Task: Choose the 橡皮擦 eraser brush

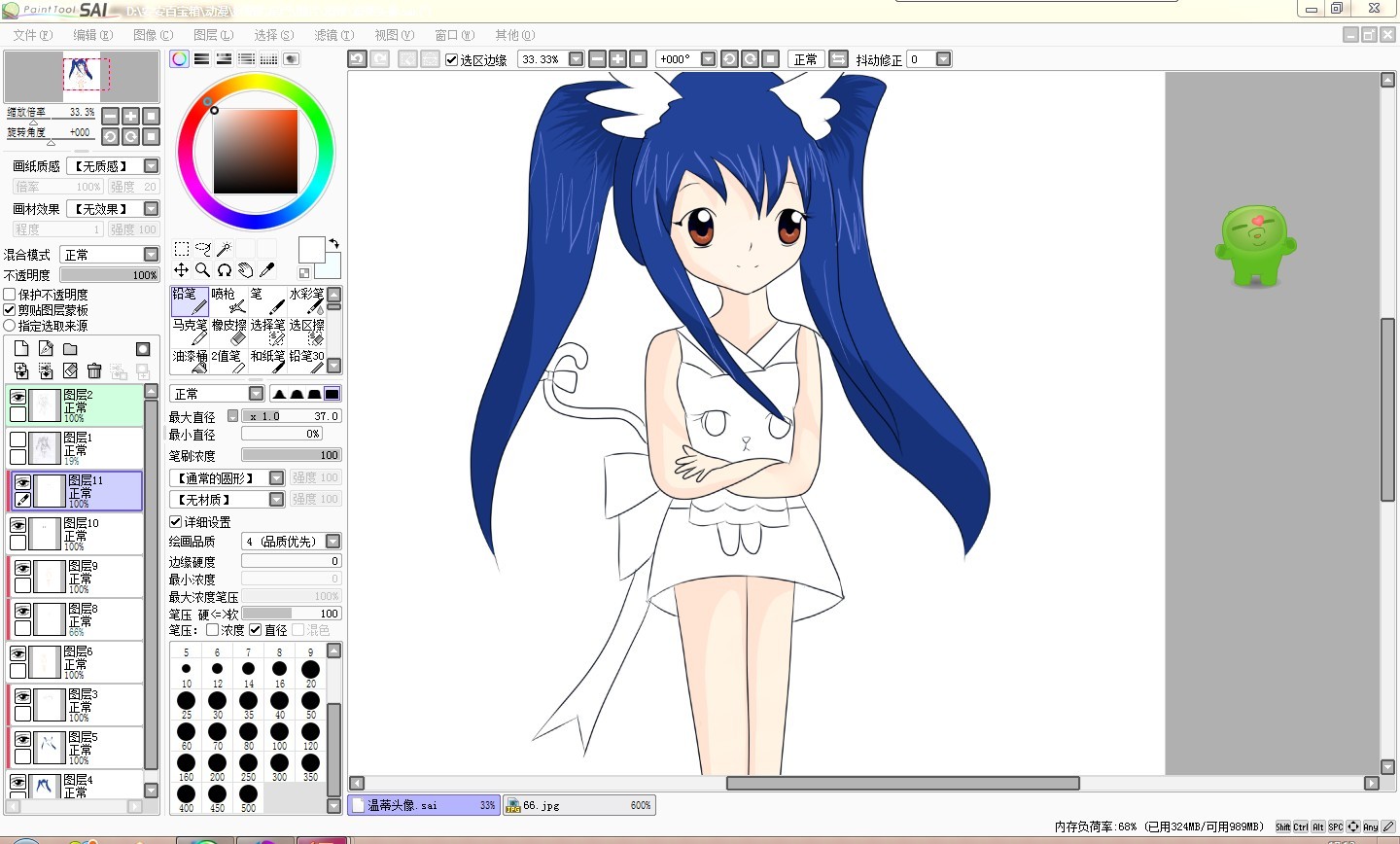Action: click(x=229, y=332)
